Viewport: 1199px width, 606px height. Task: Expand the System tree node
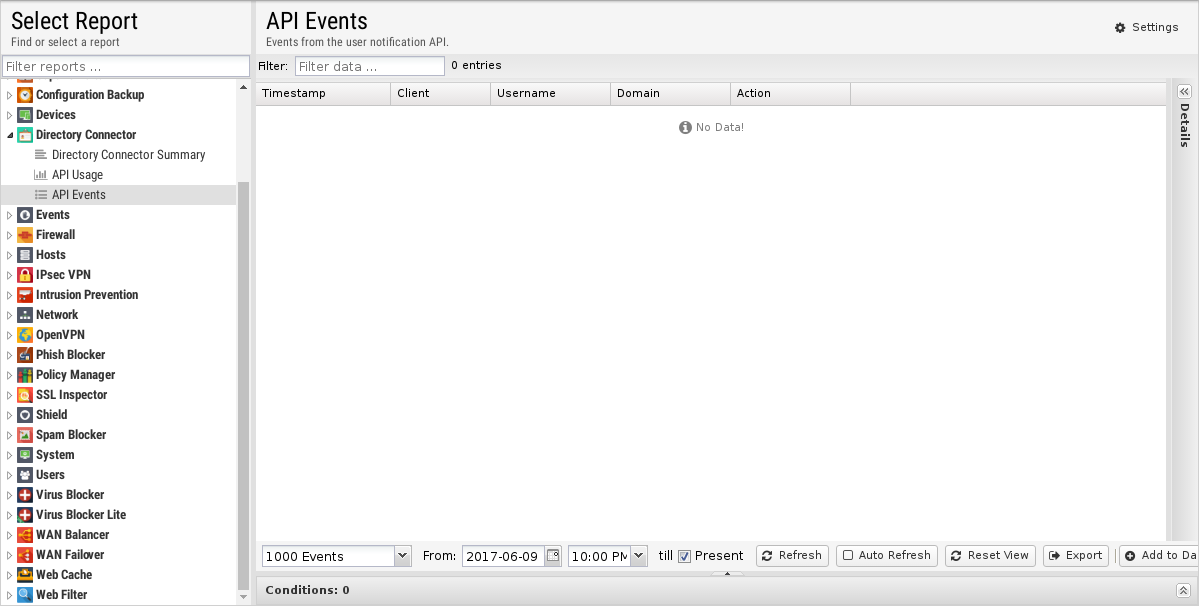click(10, 455)
